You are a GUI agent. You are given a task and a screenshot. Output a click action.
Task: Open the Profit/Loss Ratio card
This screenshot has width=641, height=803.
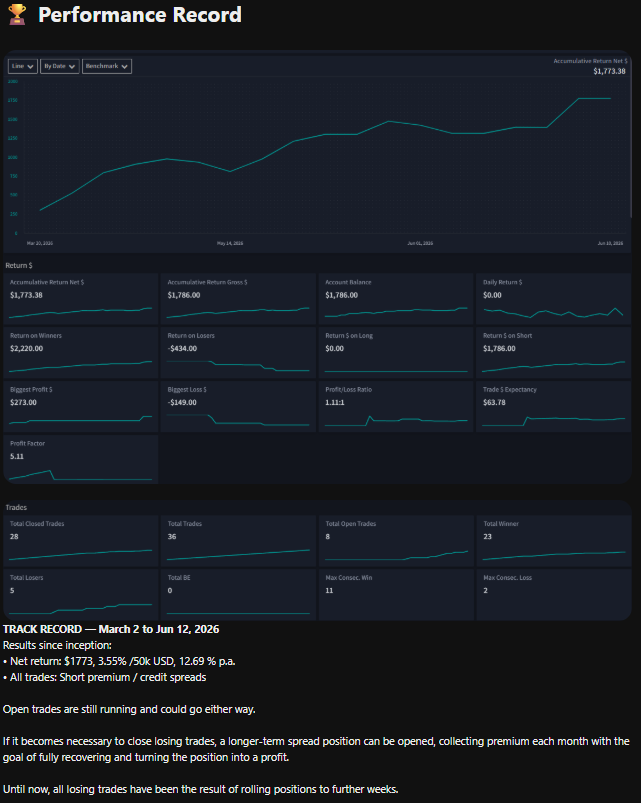point(396,407)
